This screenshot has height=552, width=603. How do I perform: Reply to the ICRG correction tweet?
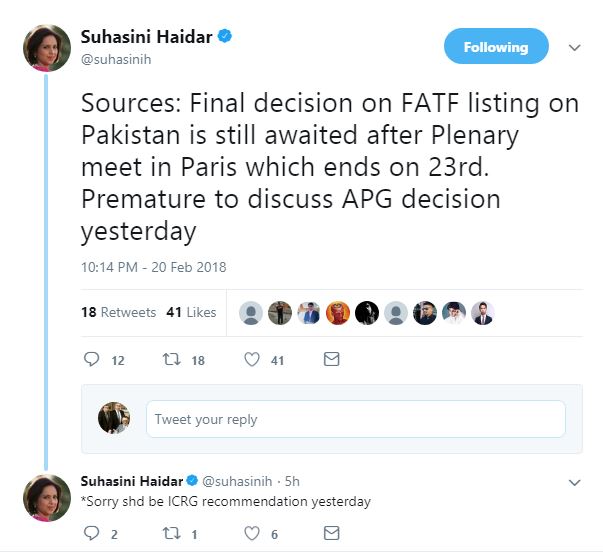[90, 534]
